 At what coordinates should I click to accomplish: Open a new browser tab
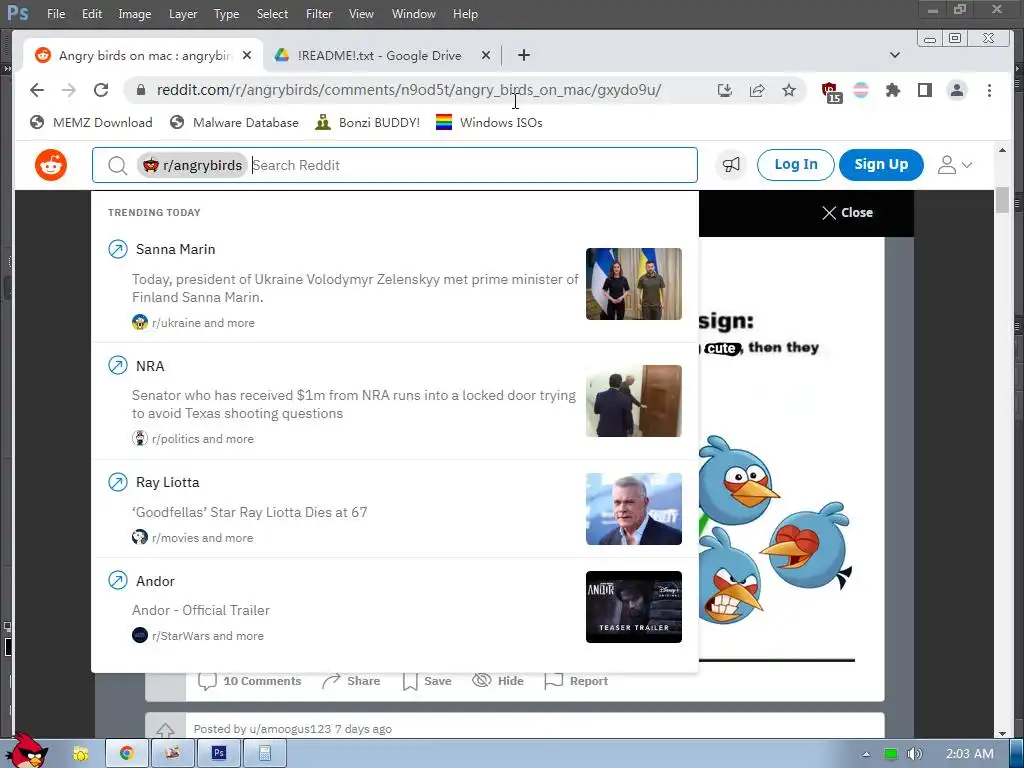pyautogui.click(x=524, y=56)
